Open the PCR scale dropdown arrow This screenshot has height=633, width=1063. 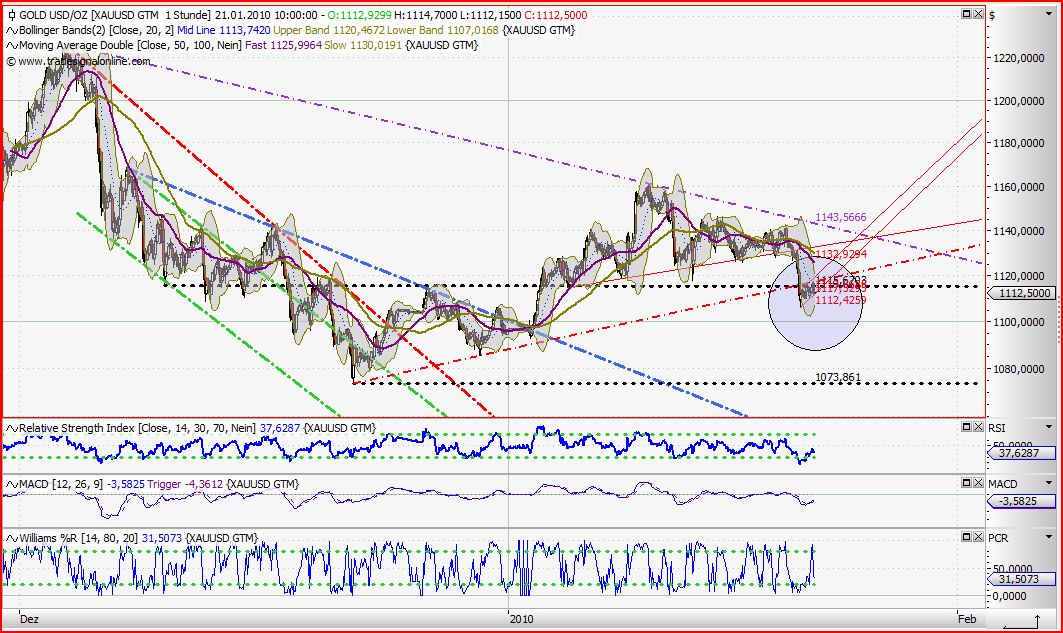1049,537
